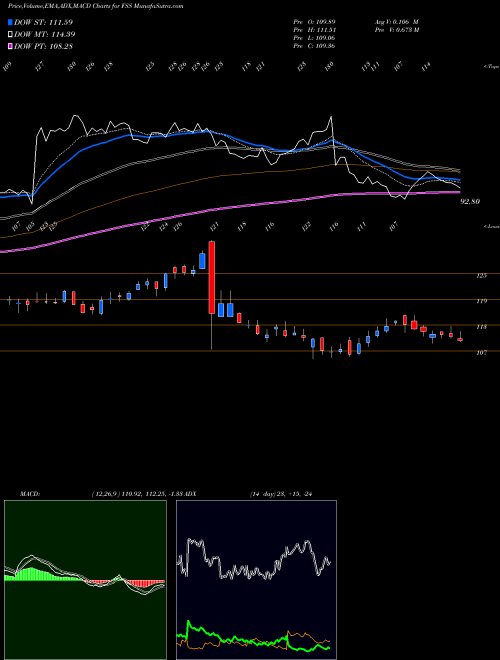Click the 'Pre V: 0.673 M' value
500x660 pixels.
(398, 30)
